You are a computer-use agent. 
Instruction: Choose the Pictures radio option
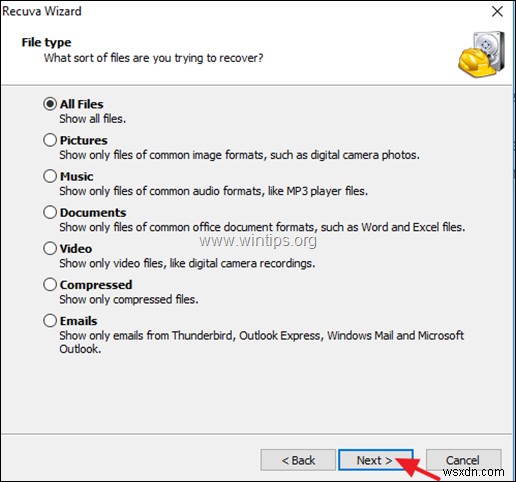point(50,140)
